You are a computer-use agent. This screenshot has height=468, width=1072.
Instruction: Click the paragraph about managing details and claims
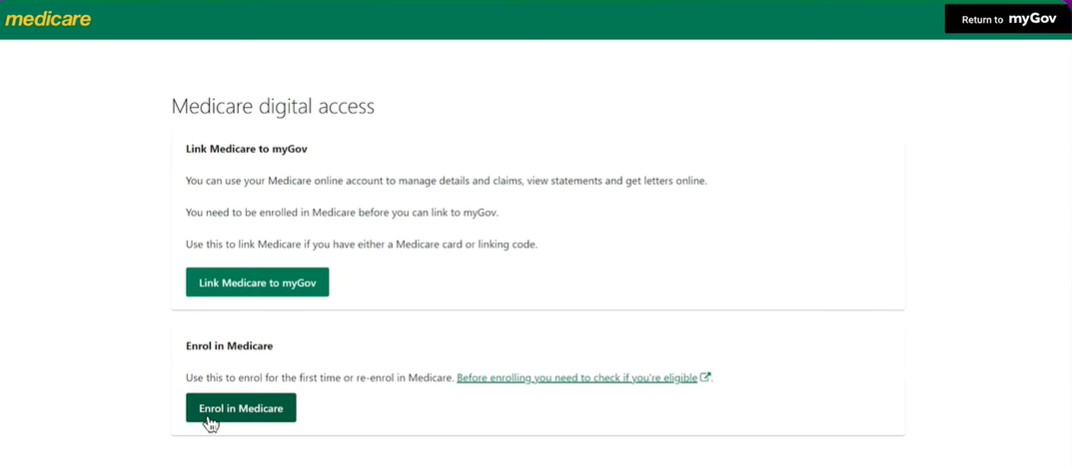[446, 181]
